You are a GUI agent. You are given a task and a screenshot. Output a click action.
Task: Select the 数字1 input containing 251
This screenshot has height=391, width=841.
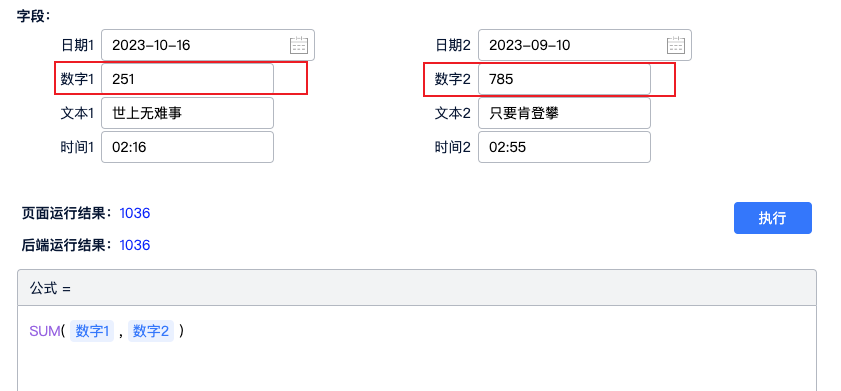[x=187, y=79]
